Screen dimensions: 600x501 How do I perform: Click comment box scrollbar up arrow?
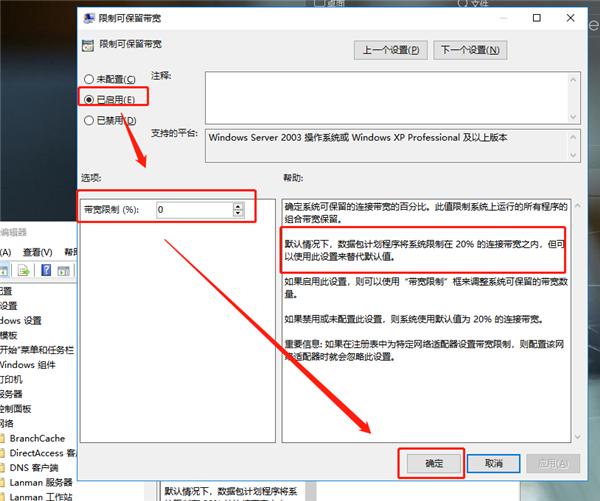(573, 80)
